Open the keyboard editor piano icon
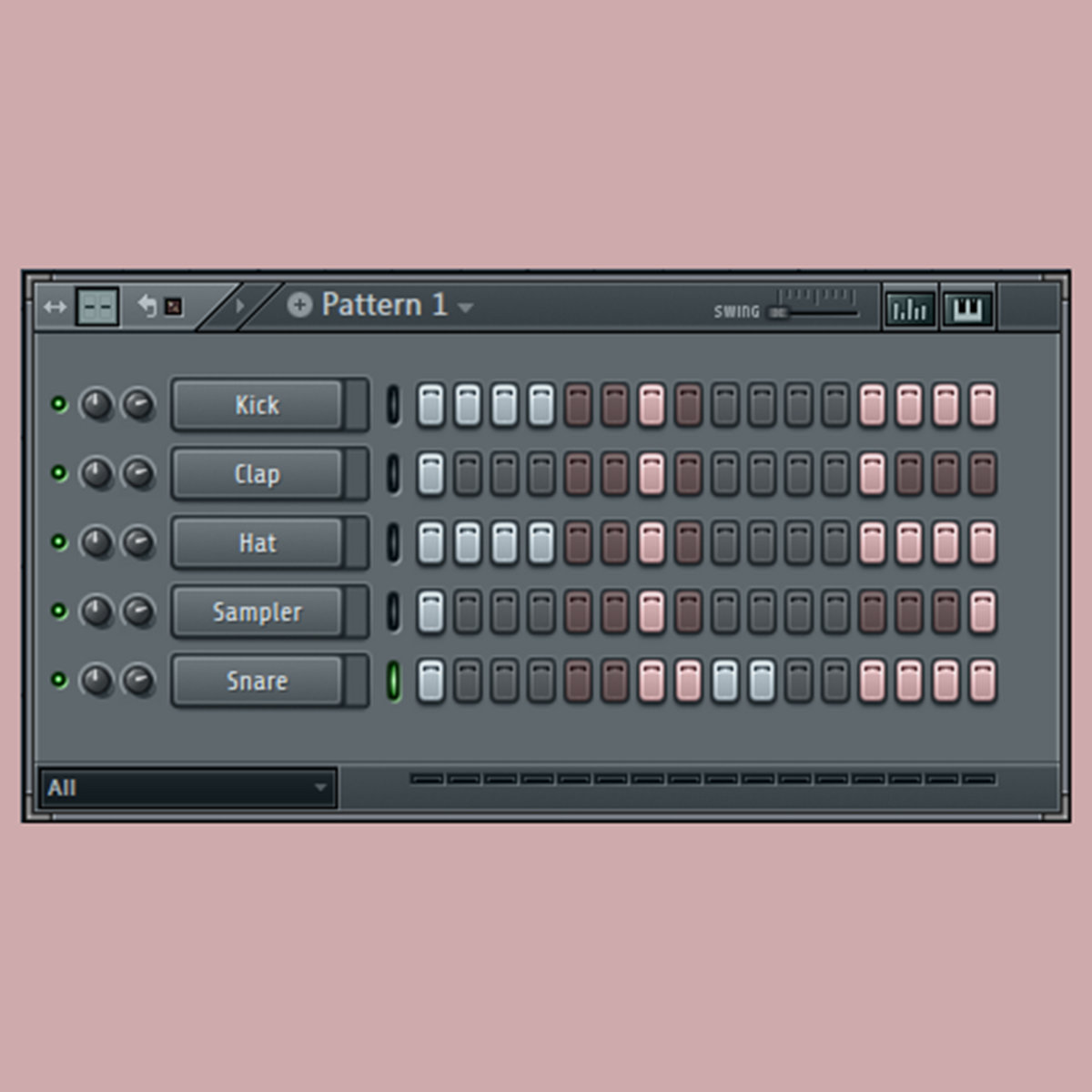 [x=966, y=309]
